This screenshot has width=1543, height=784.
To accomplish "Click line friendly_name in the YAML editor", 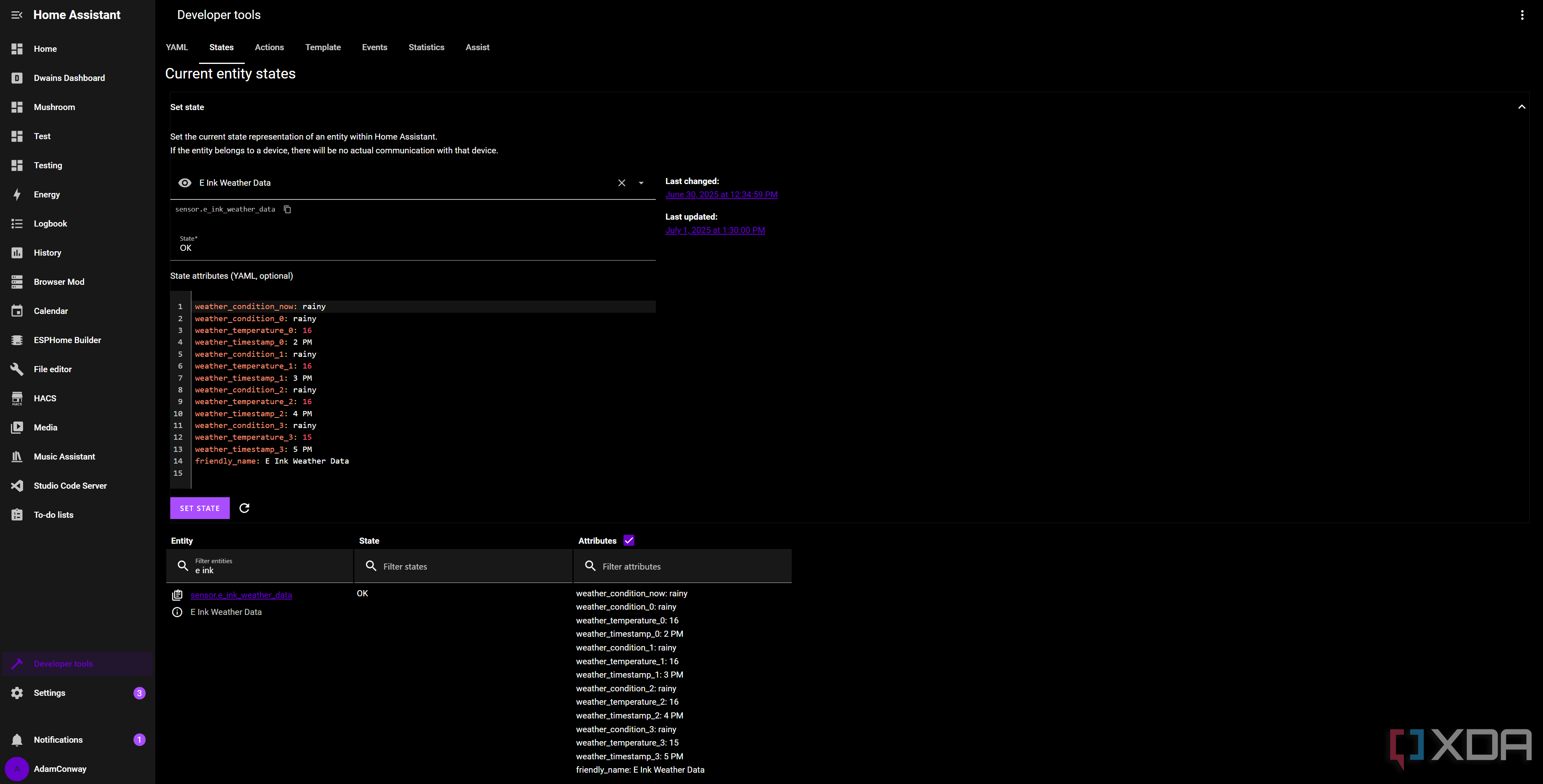I will (272, 461).
